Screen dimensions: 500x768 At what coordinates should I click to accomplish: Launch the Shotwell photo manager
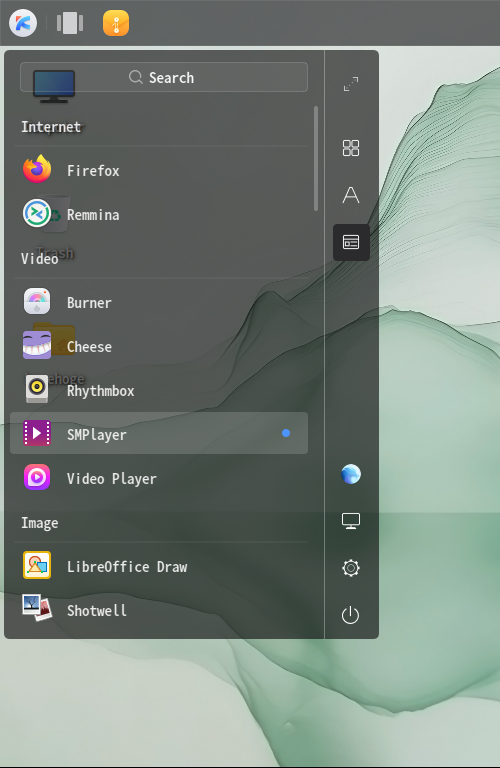(x=159, y=610)
